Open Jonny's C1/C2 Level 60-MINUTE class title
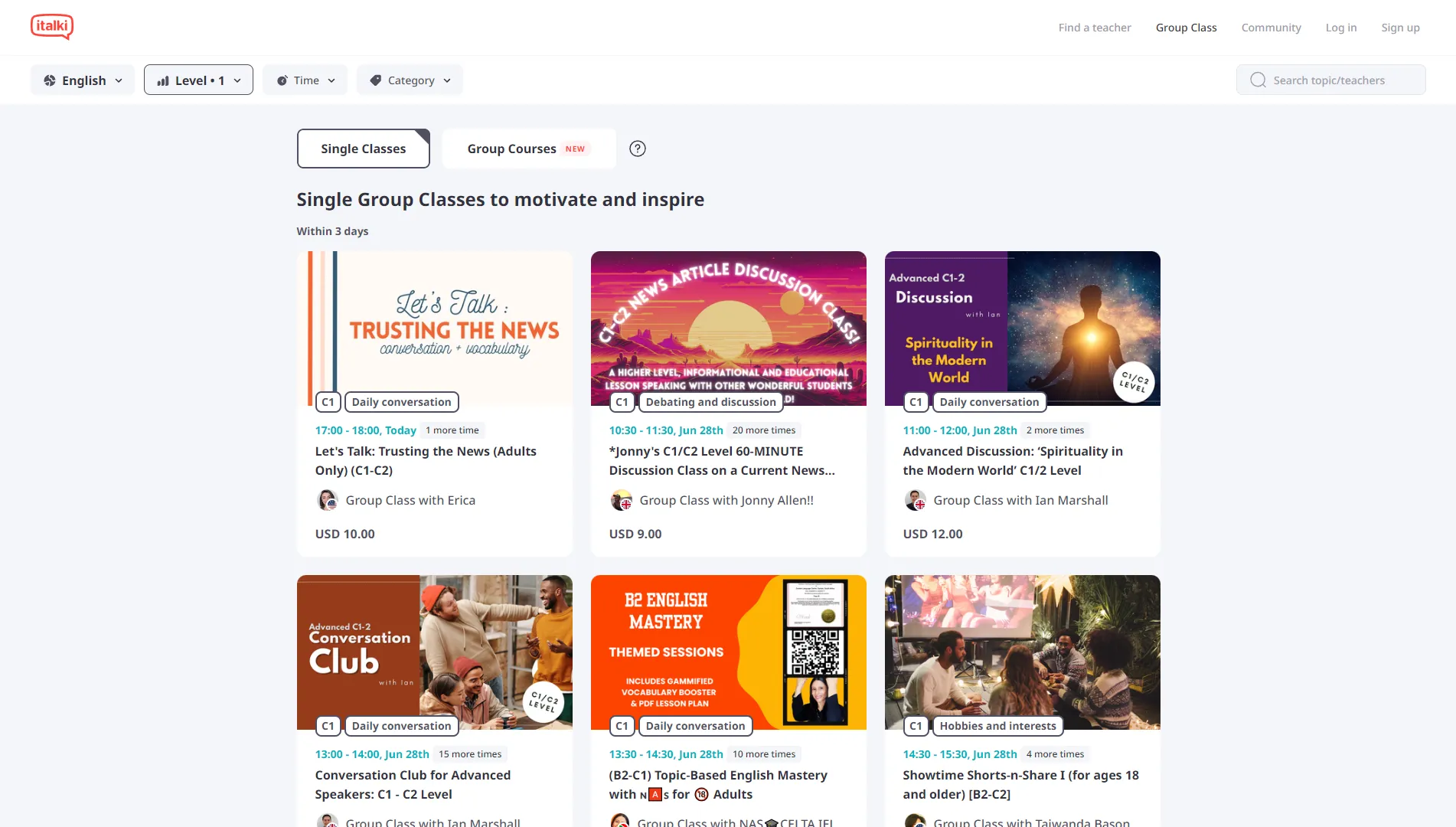1456x827 pixels. (722, 461)
